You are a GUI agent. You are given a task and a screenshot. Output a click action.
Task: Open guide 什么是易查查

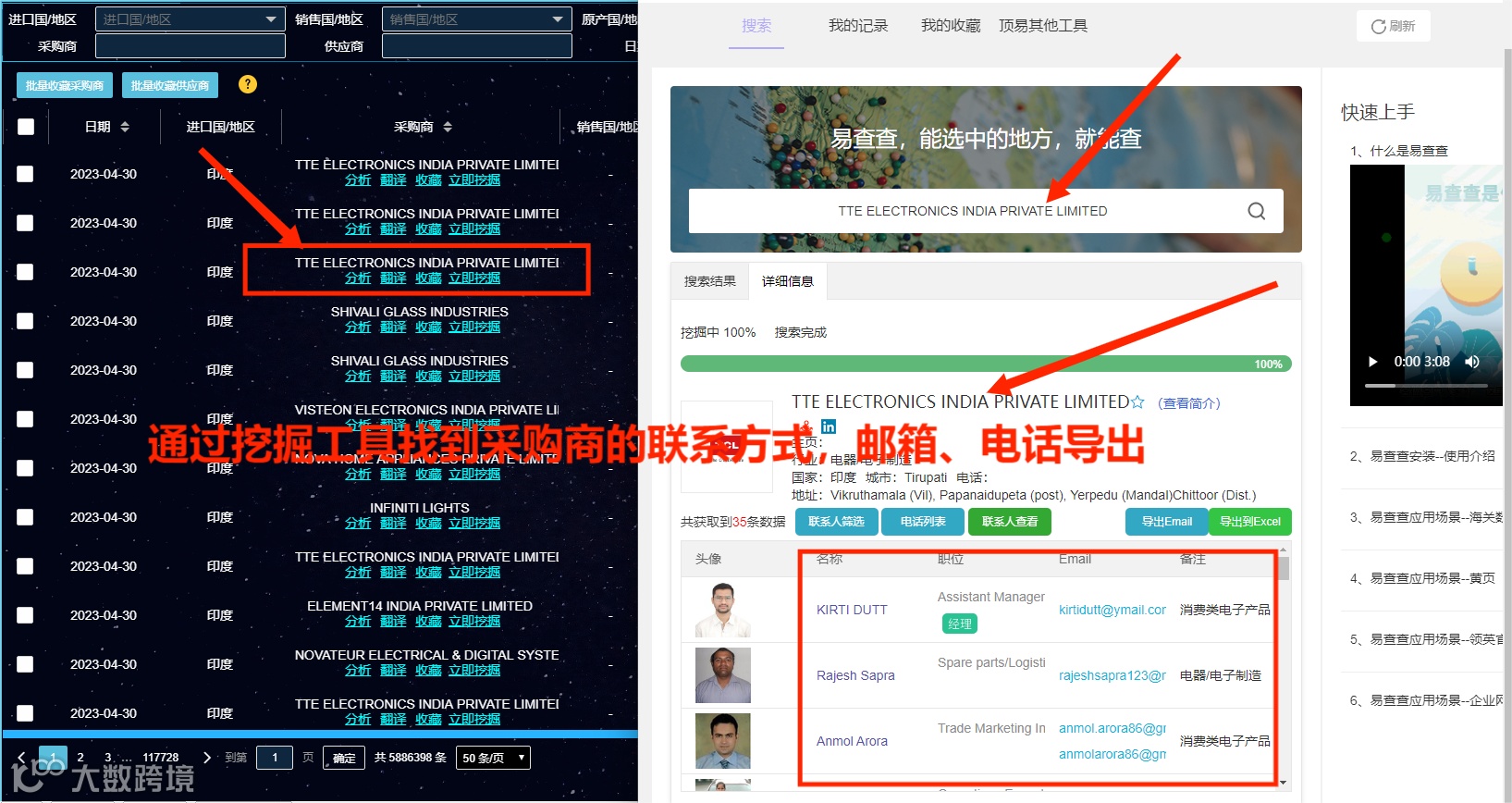coord(1399,151)
